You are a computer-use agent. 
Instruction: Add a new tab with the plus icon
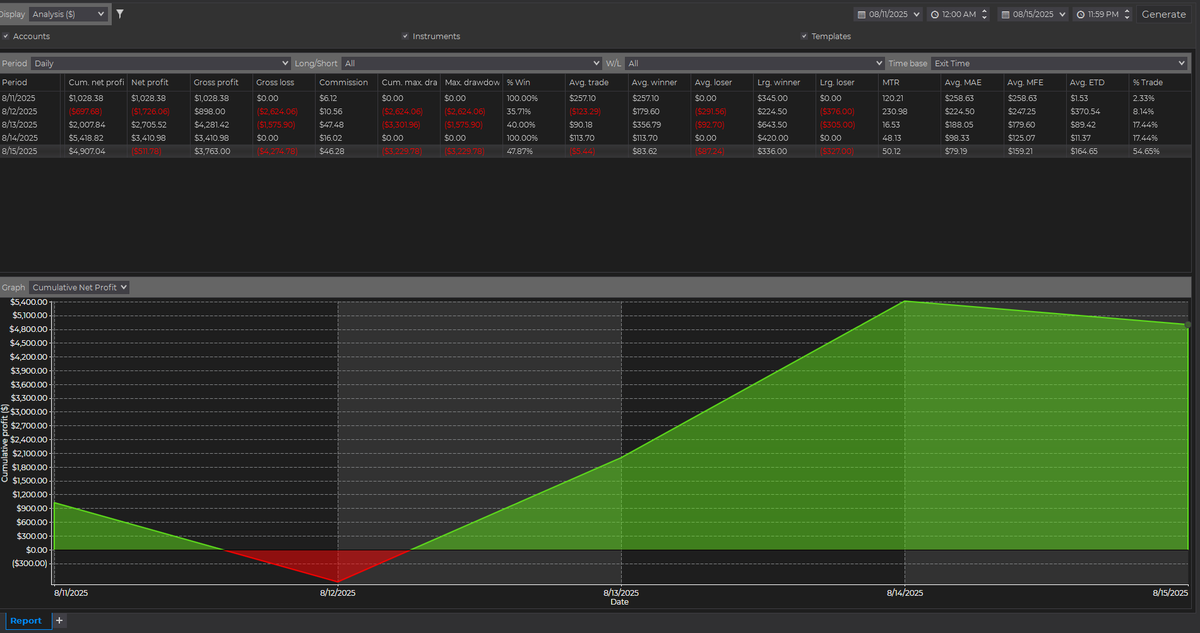click(59, 621)
